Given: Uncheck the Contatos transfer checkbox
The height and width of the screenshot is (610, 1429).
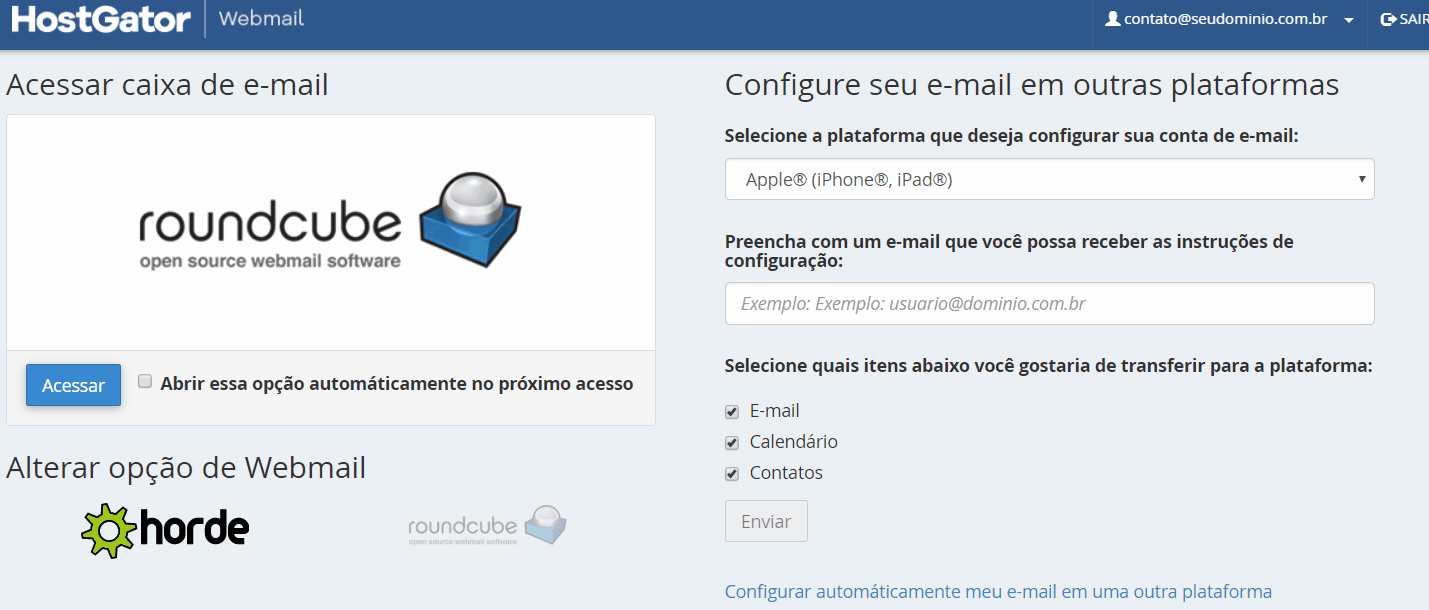Looking at the screenshot, I should coord(732,474).
